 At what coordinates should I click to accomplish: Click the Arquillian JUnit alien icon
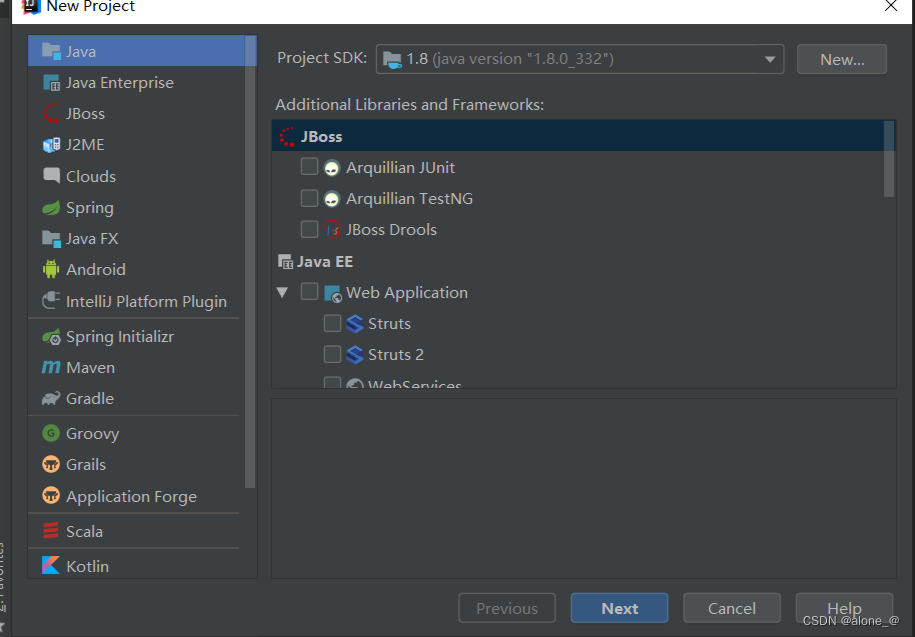(x=331, y=168)
